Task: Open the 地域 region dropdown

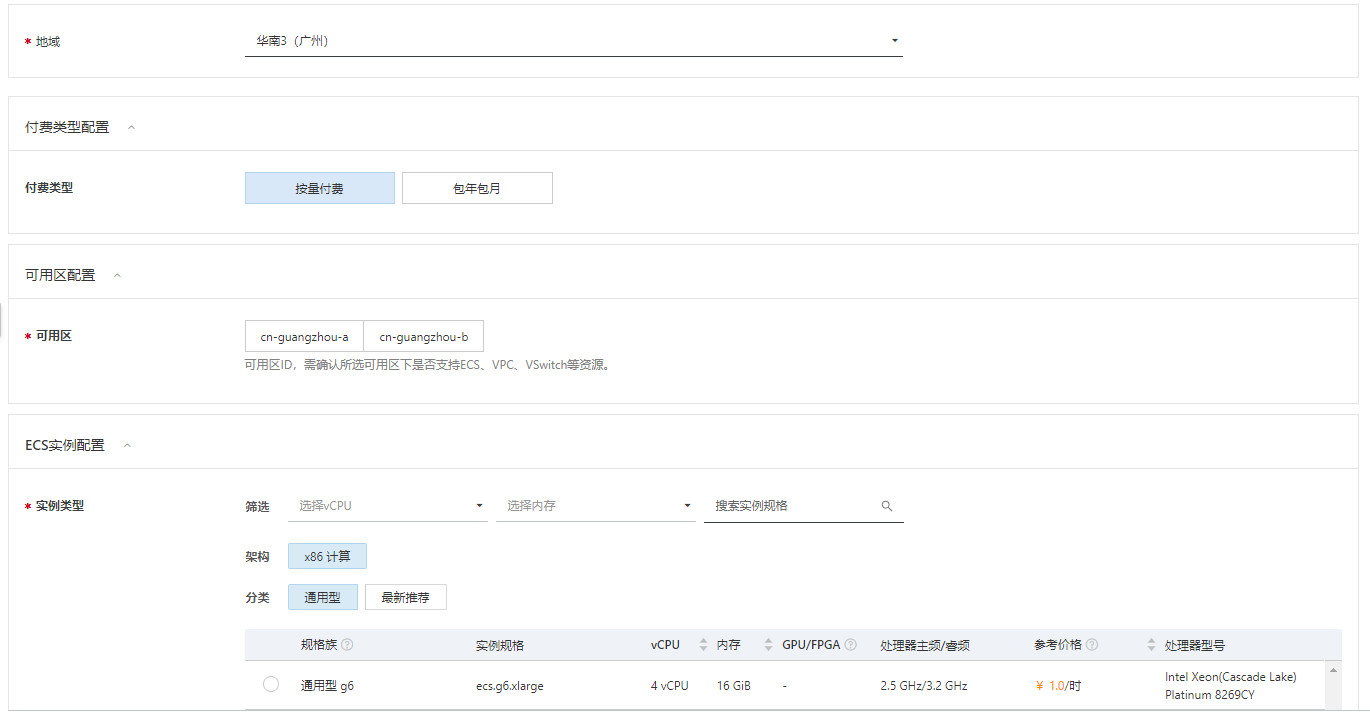Action: tap(573, 41)
